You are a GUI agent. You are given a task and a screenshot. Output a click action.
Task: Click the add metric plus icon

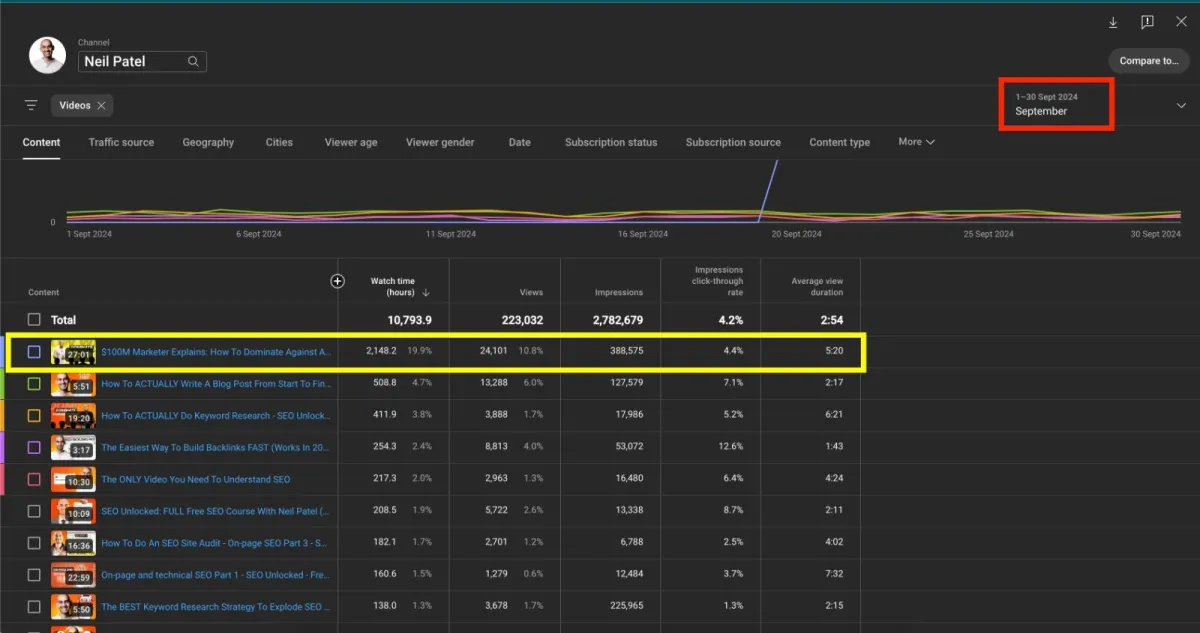pos(337,281)
